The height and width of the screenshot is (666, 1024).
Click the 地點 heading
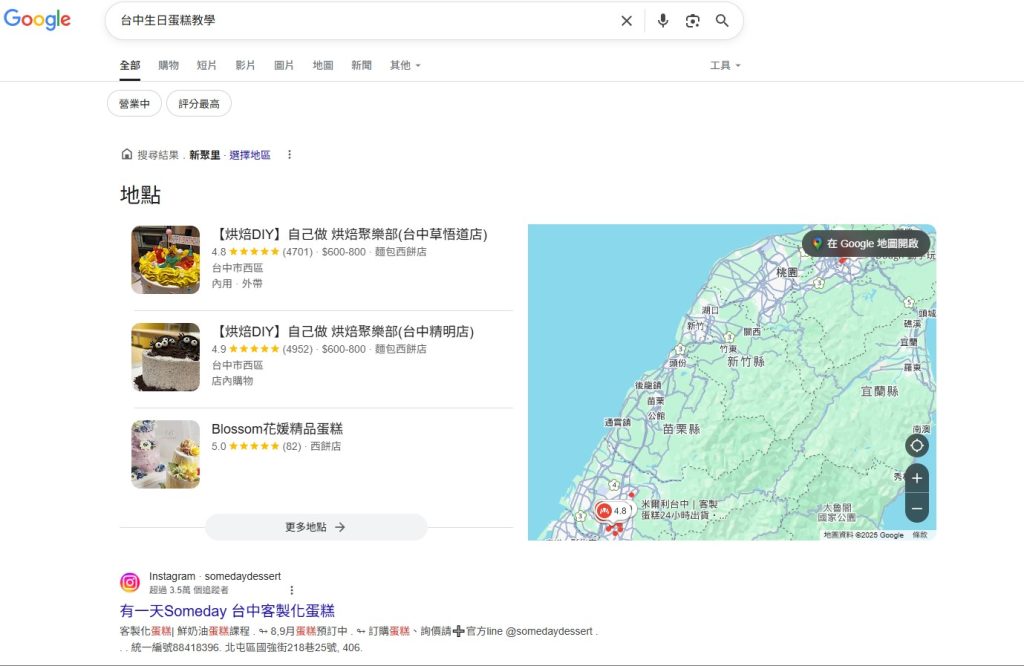(x=140, y=195)
